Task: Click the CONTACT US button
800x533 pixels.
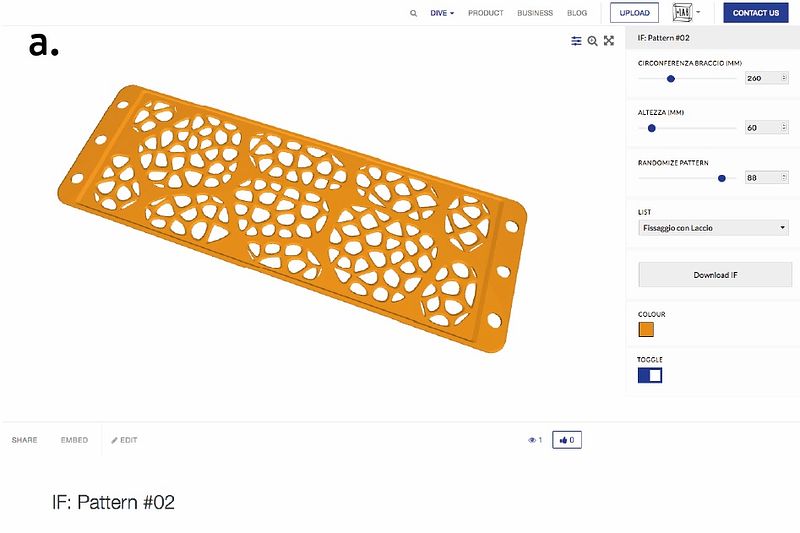Action: 756,13
